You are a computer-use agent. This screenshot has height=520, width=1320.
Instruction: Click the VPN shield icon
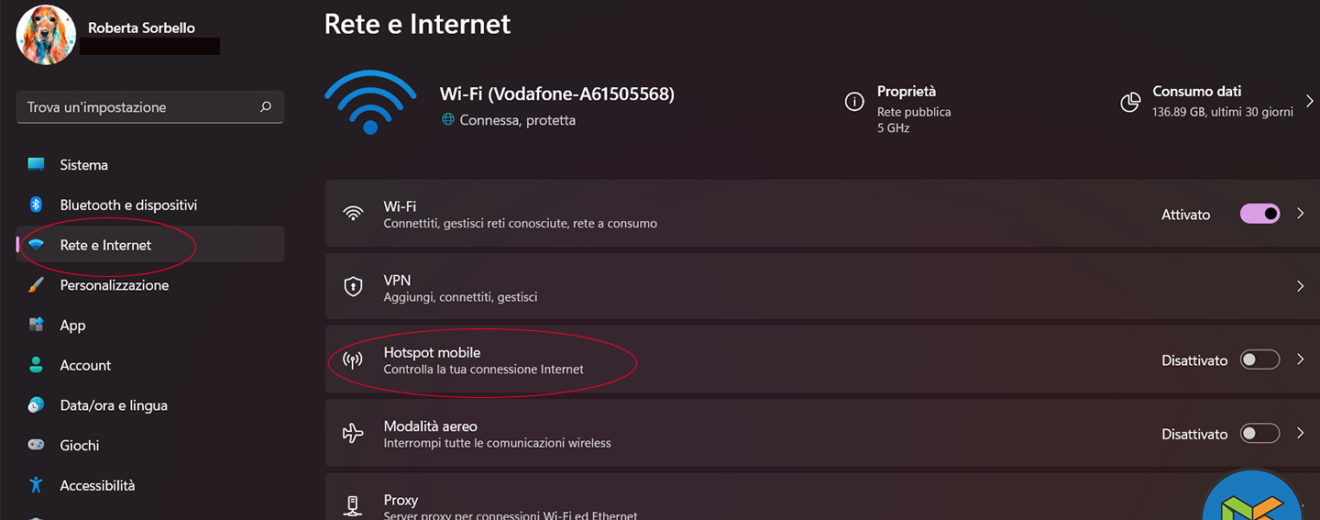pyautogui.click(x=353, y=287)
